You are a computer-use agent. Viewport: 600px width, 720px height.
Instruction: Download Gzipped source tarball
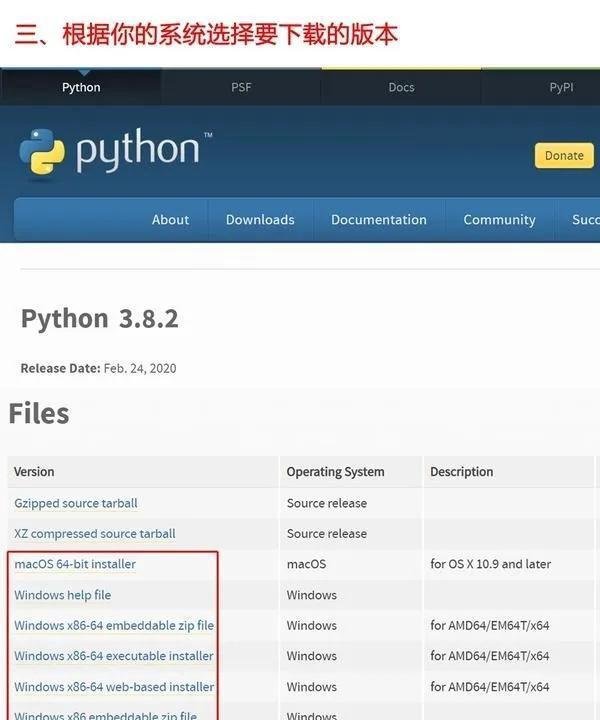(x=76, y=503)
